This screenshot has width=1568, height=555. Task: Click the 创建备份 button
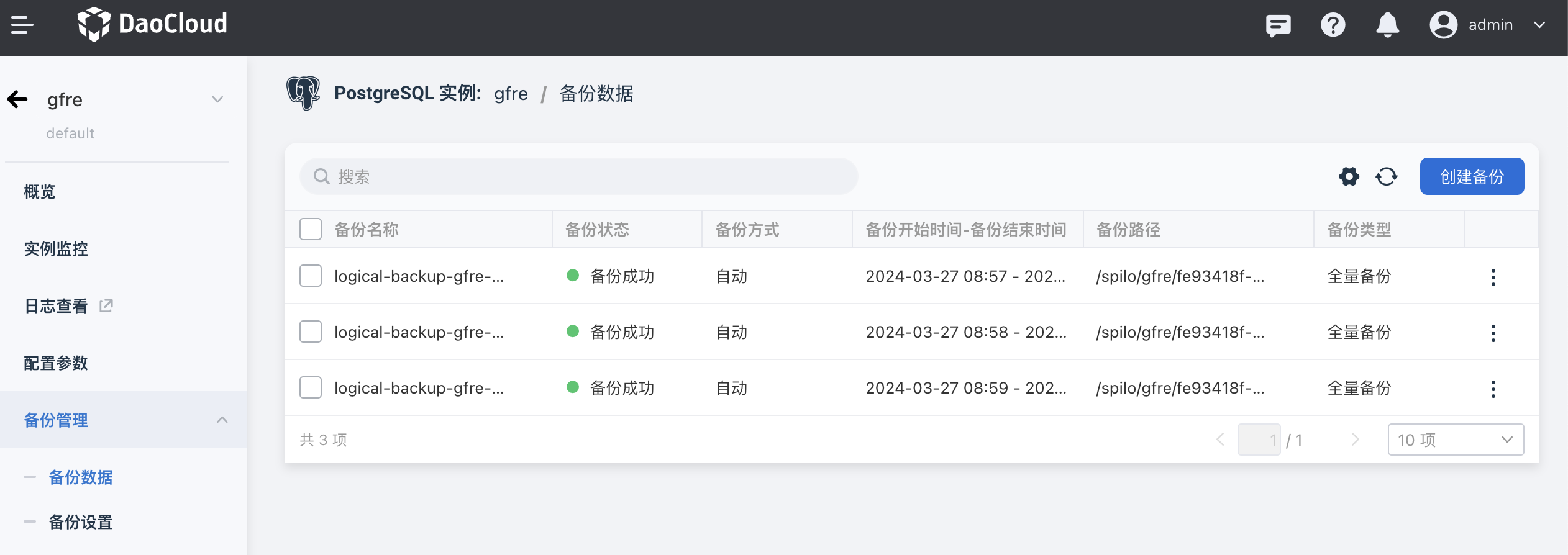(1472, 177)
